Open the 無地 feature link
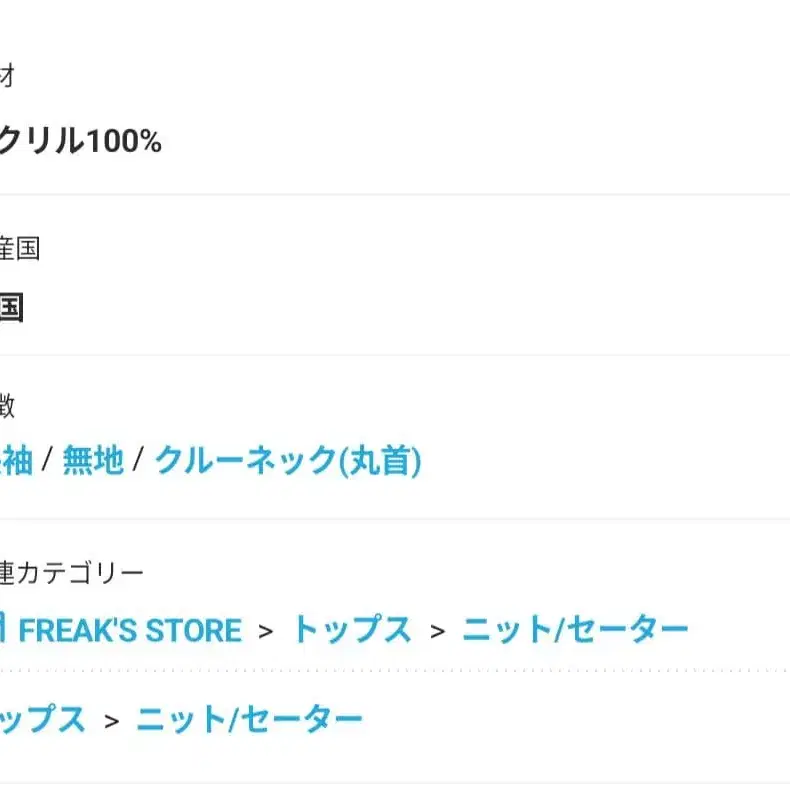This screenshot has height=790, width=790. pos(93,461)
